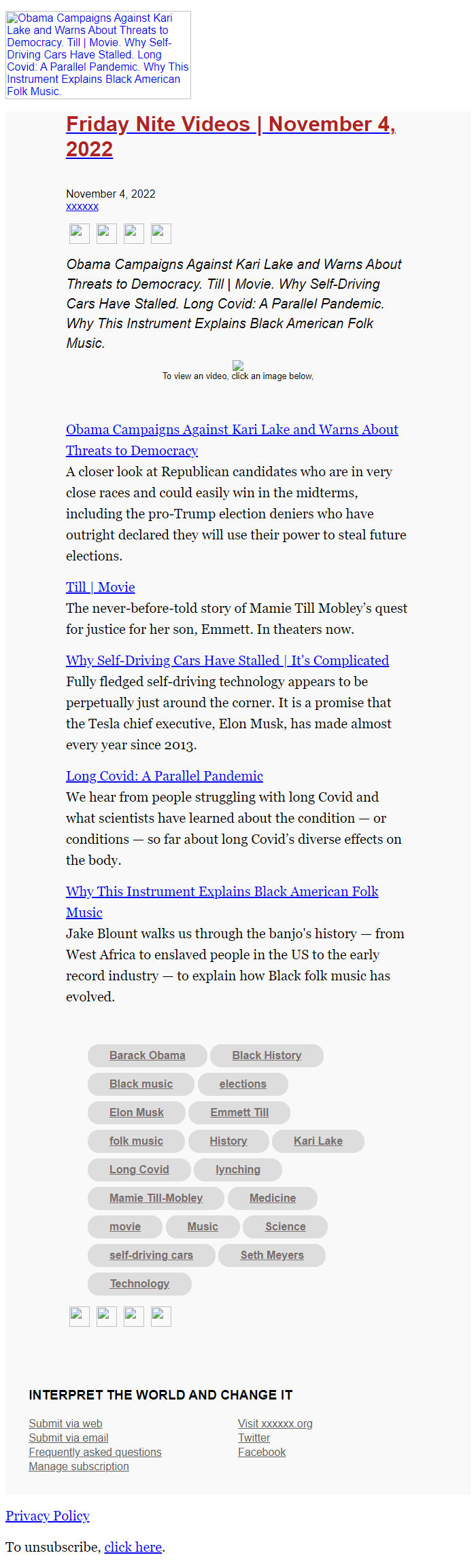Click 'Manage subscription' in the footer
The image size is (476, 1568).
click(x=79, y=1466)
